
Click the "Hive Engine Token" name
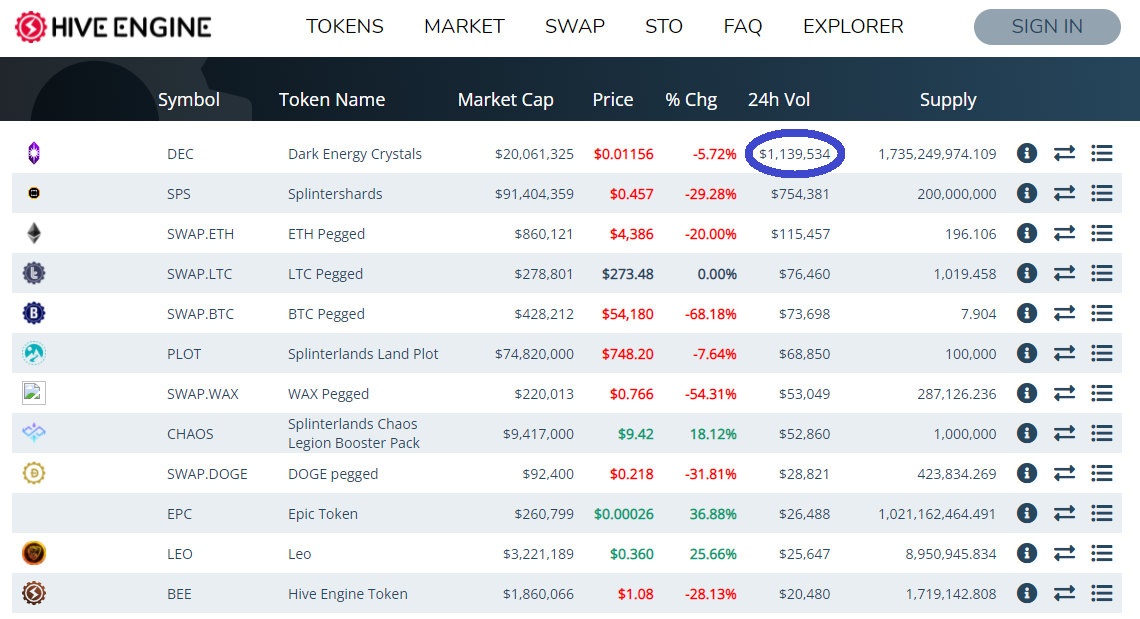tap(348, 594)
